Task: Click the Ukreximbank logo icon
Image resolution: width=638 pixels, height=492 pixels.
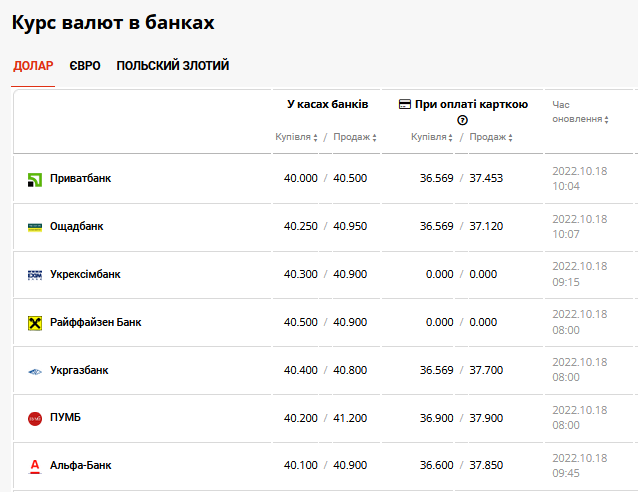Action: (x=35, y=275)
